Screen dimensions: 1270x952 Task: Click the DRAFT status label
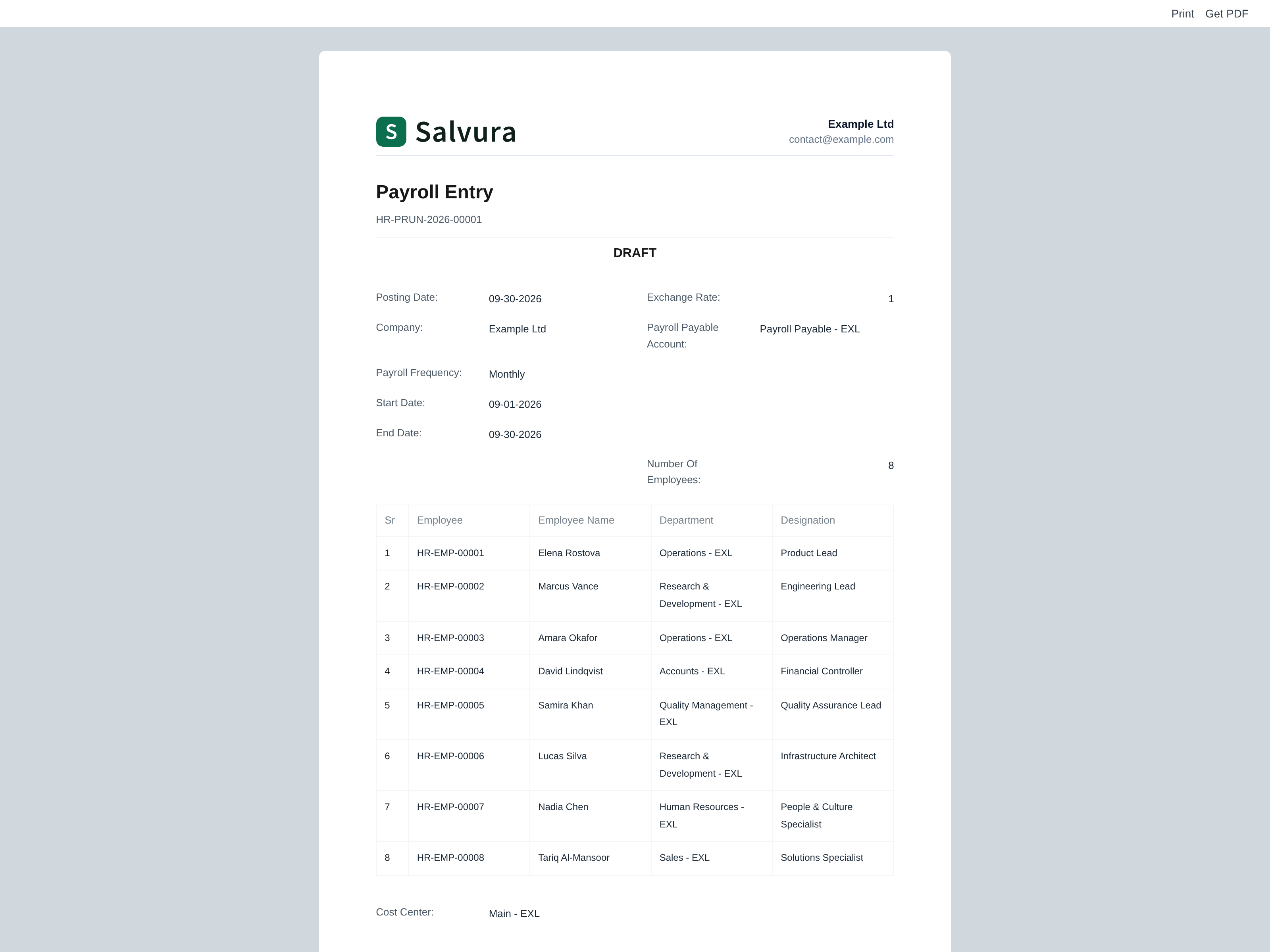coord(635,253)
